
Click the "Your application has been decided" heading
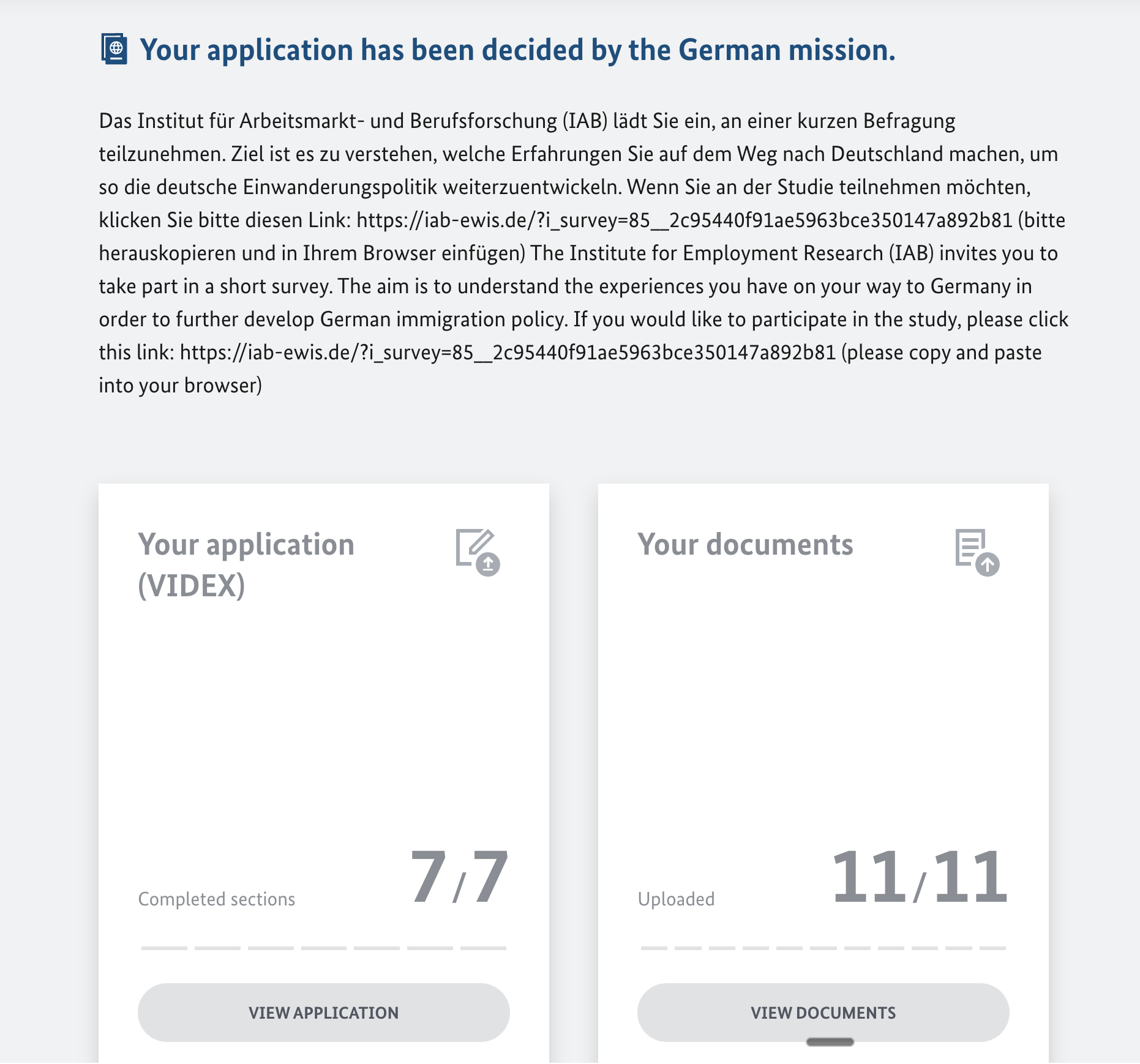point(517,50)
